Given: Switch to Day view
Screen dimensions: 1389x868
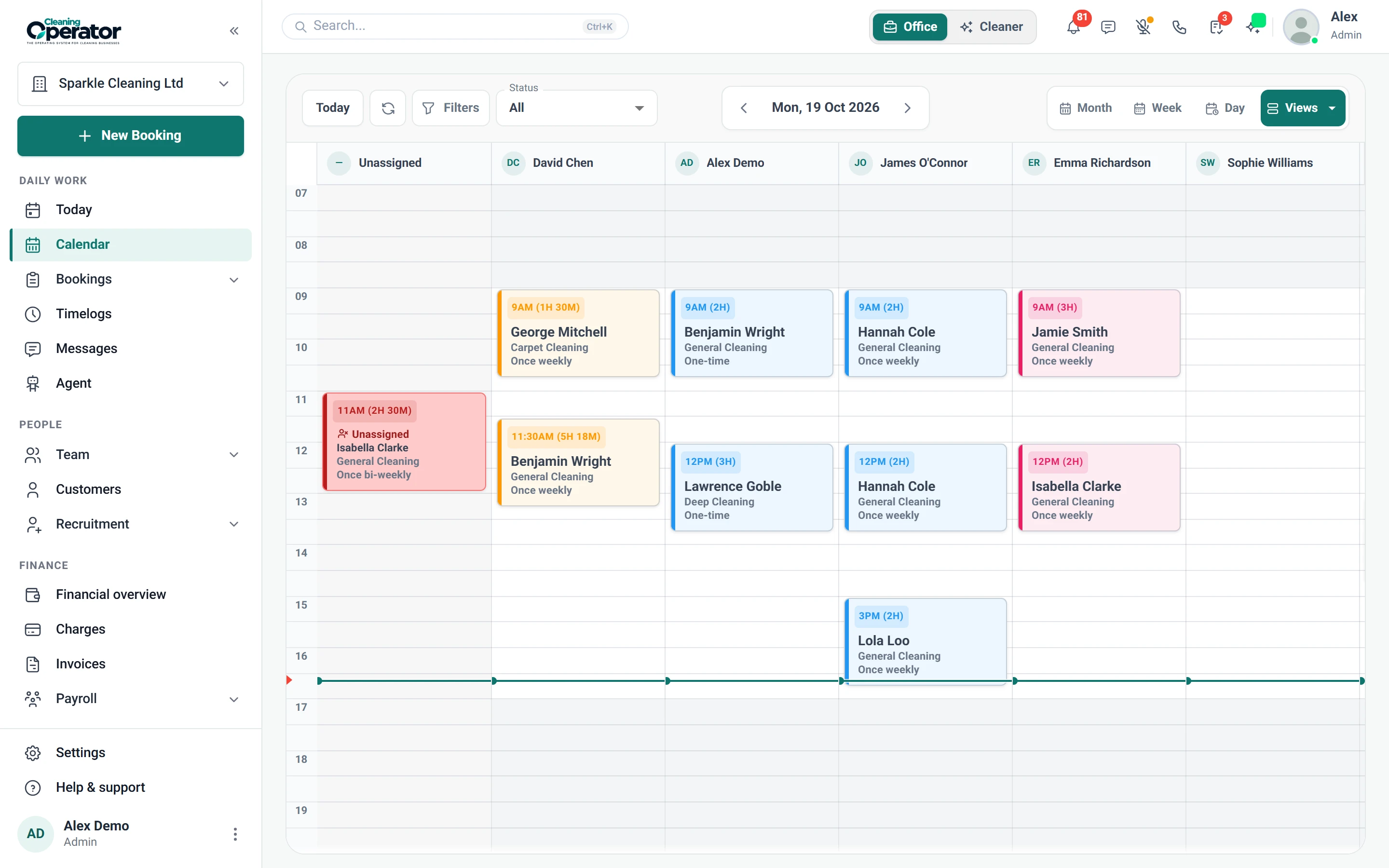Looking at the screenshot, I should pyautogui.click(x=1225, y=108).
